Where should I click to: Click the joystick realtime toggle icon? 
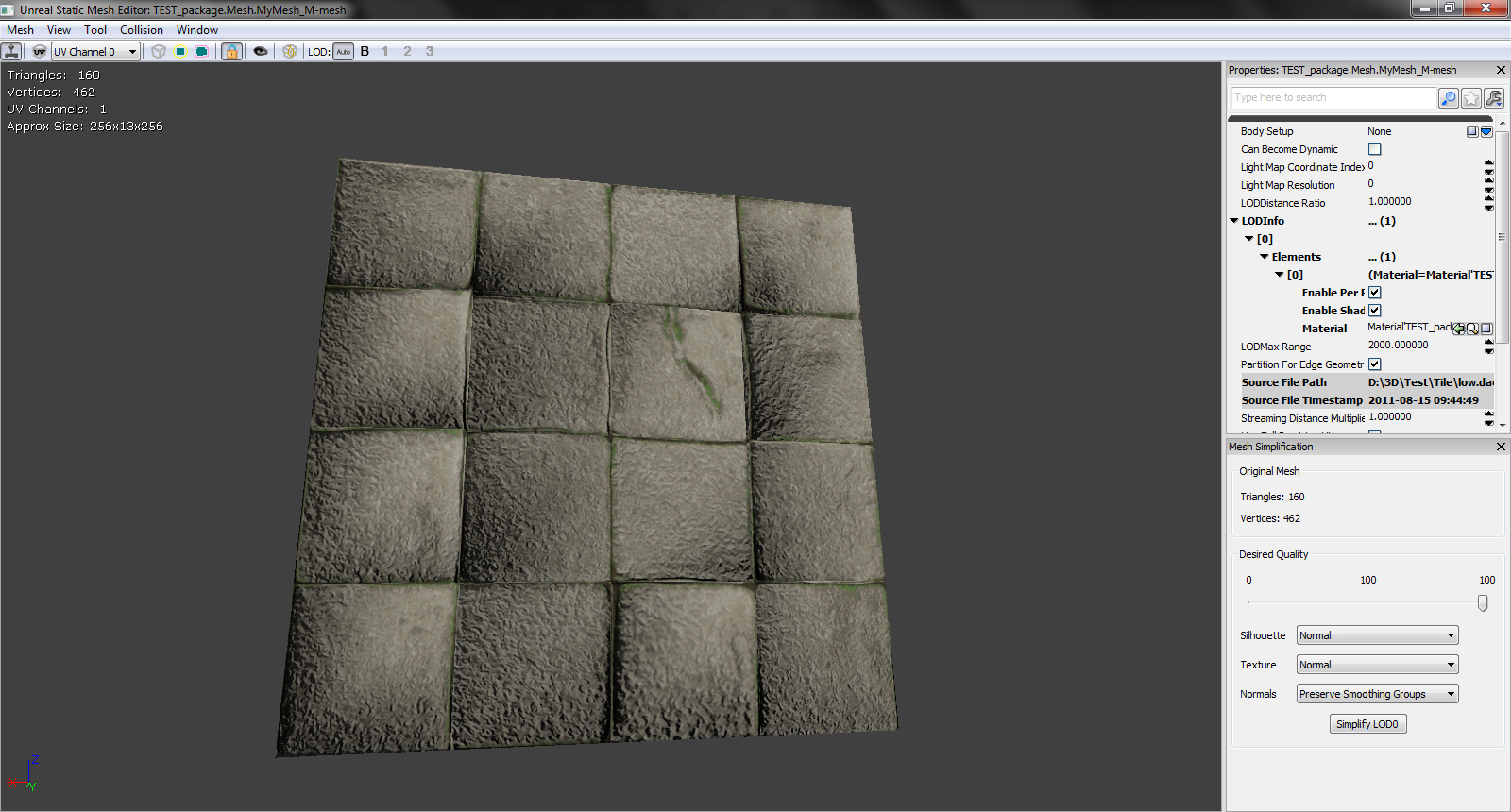tap(12, 51)
